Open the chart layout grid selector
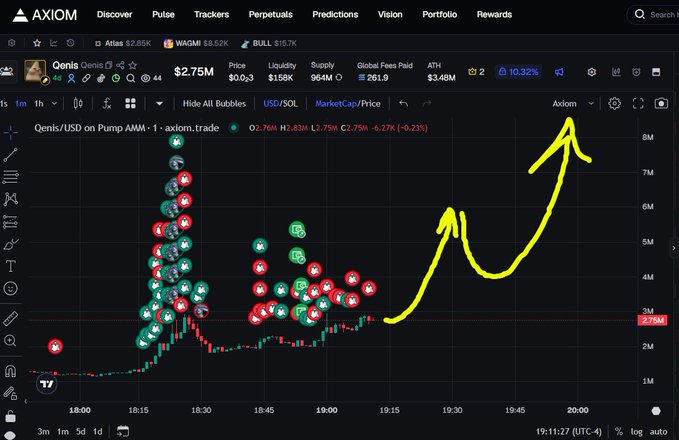The width and height of the screenshot is (679, 440). (x=130, y=104)
